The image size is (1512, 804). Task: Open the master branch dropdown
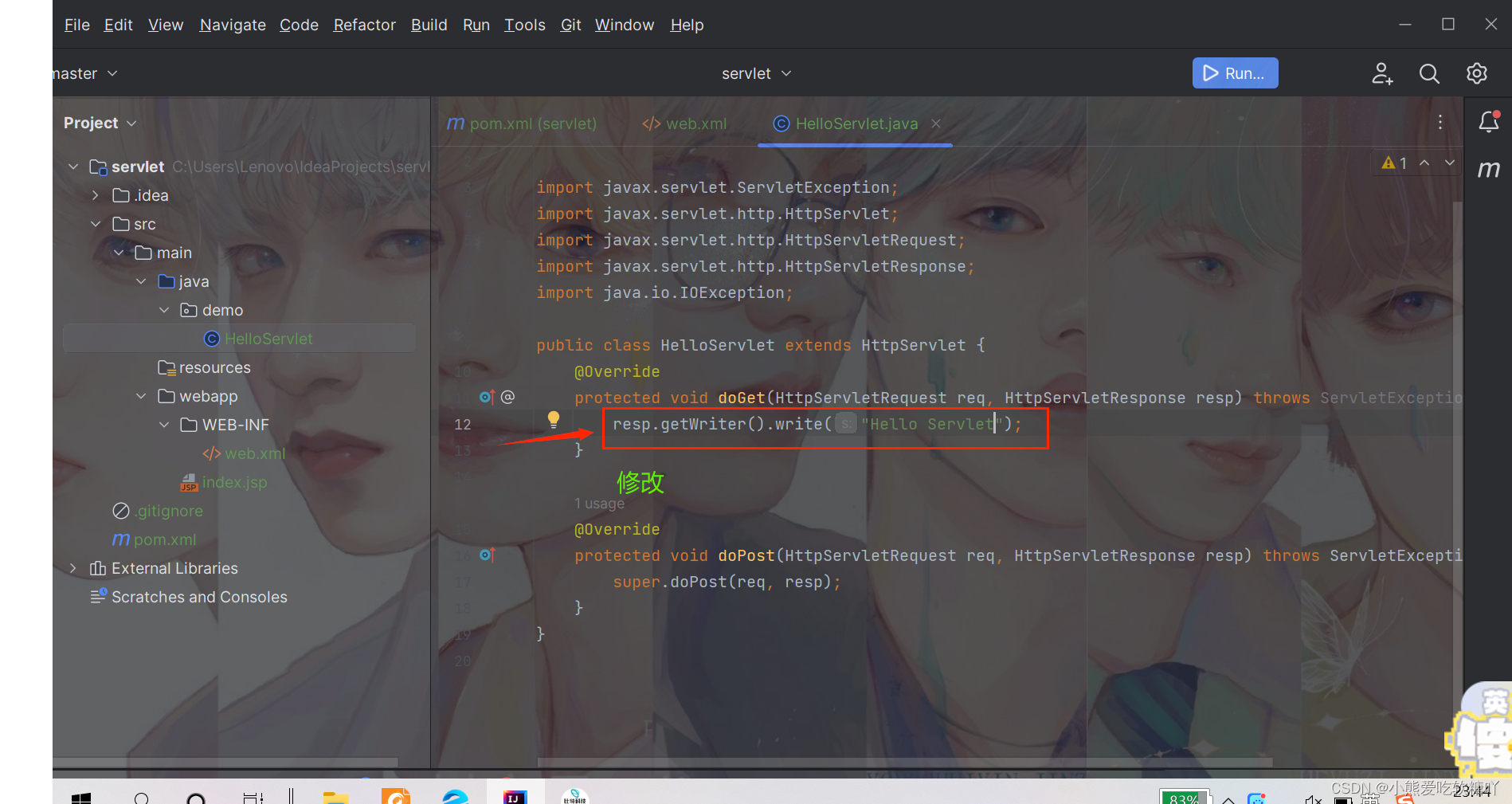pyautogui.click(x=85, y=73)
